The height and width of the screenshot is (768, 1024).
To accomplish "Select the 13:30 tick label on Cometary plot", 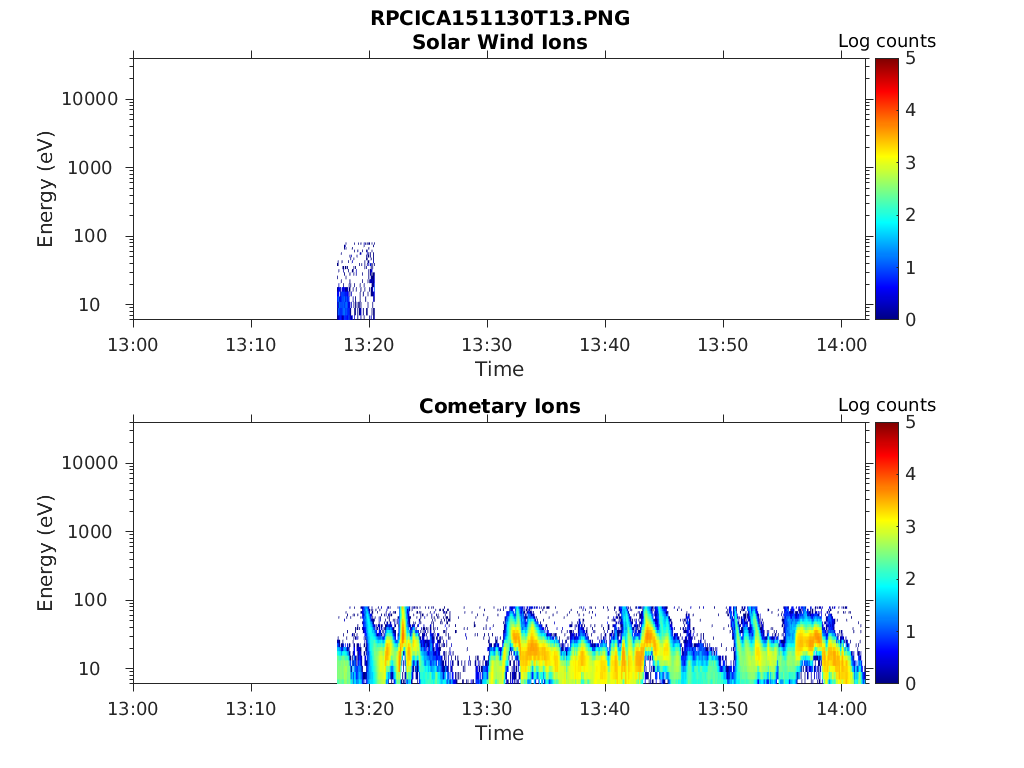I will click(487, 709).
